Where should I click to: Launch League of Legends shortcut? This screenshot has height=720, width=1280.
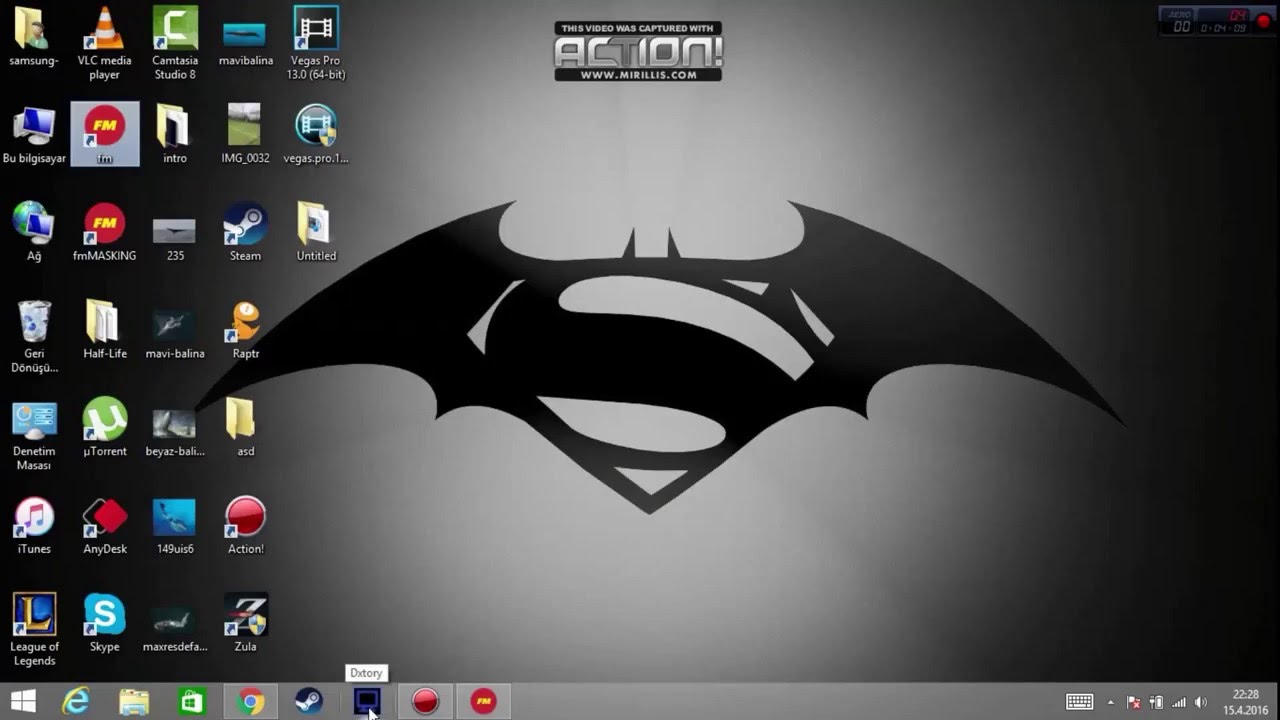pyautogui.click(x=34, y=630)
